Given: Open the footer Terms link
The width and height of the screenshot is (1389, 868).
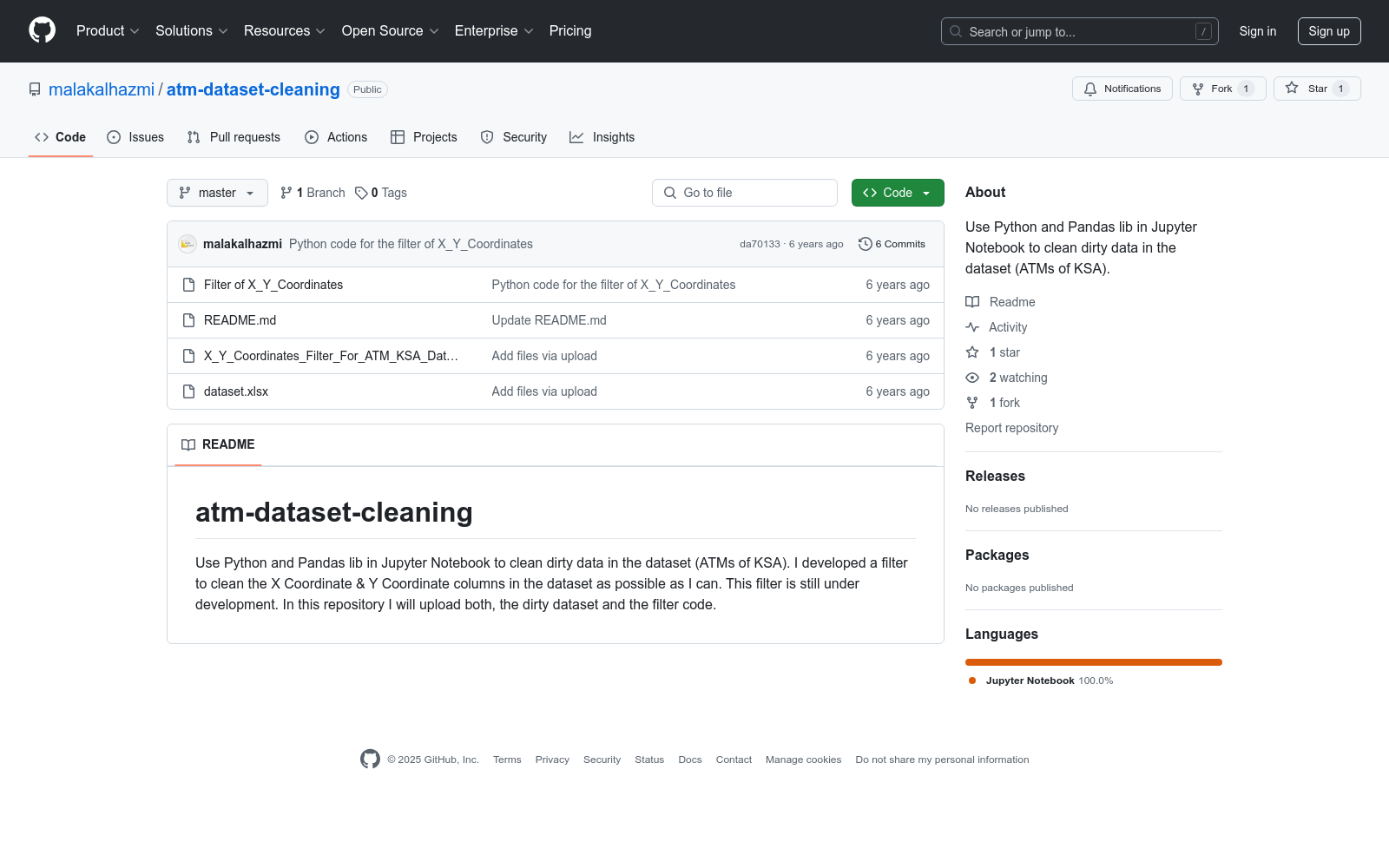Looking at the screenshot, I should [507, 759].
